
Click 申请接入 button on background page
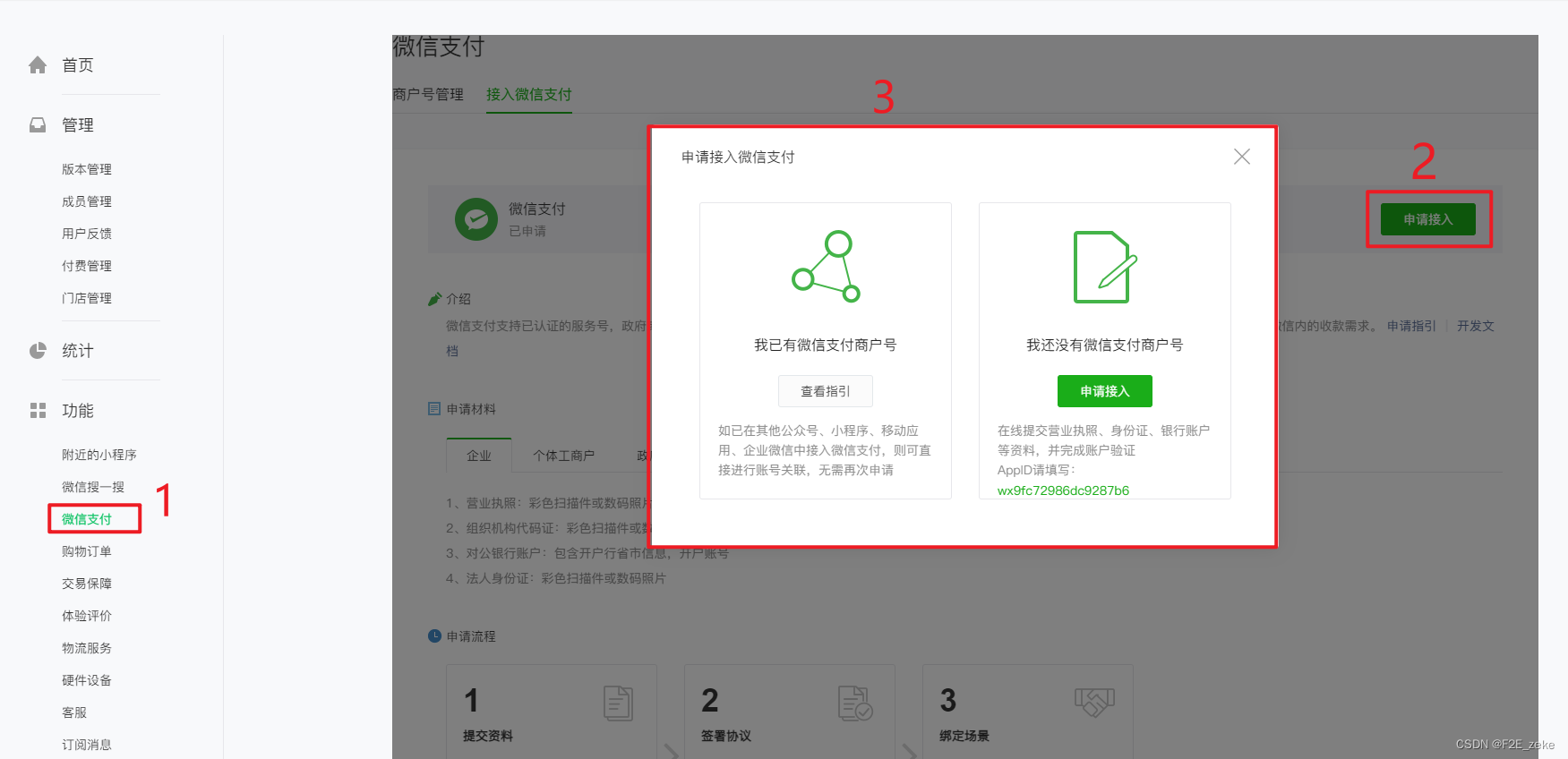click(x=1428, y=219)
